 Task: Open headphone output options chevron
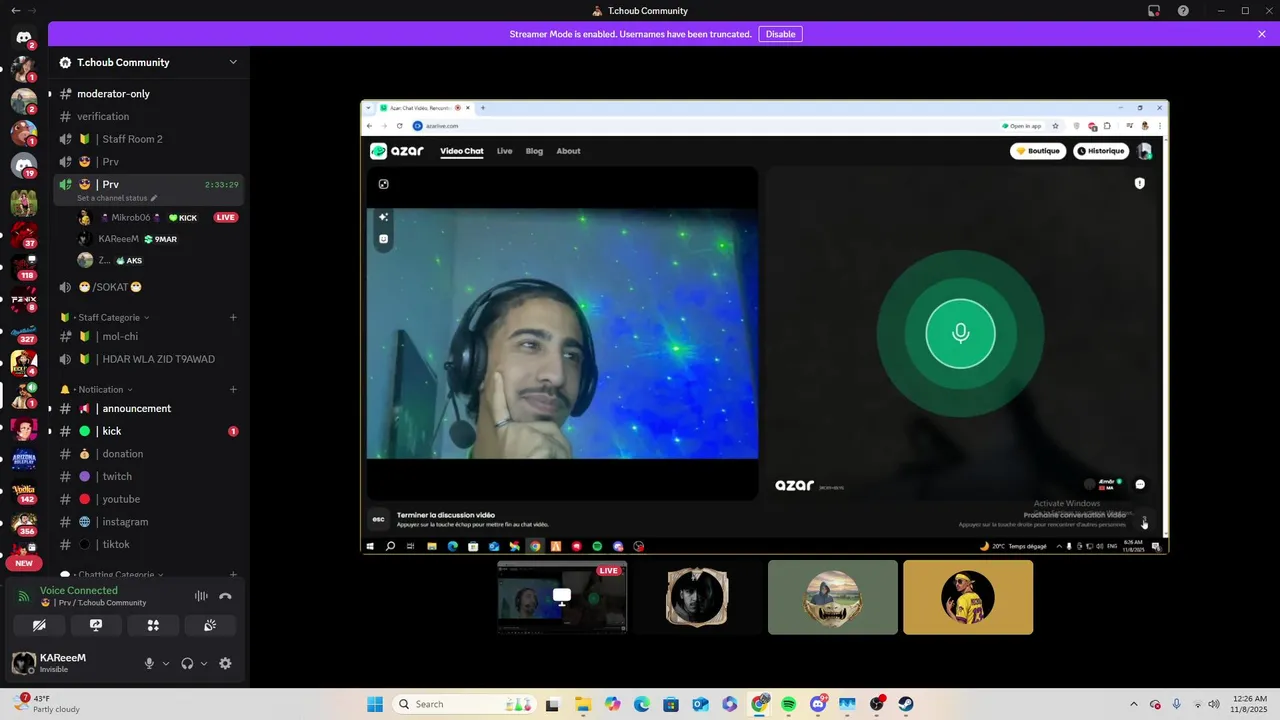tap(204, 663)
